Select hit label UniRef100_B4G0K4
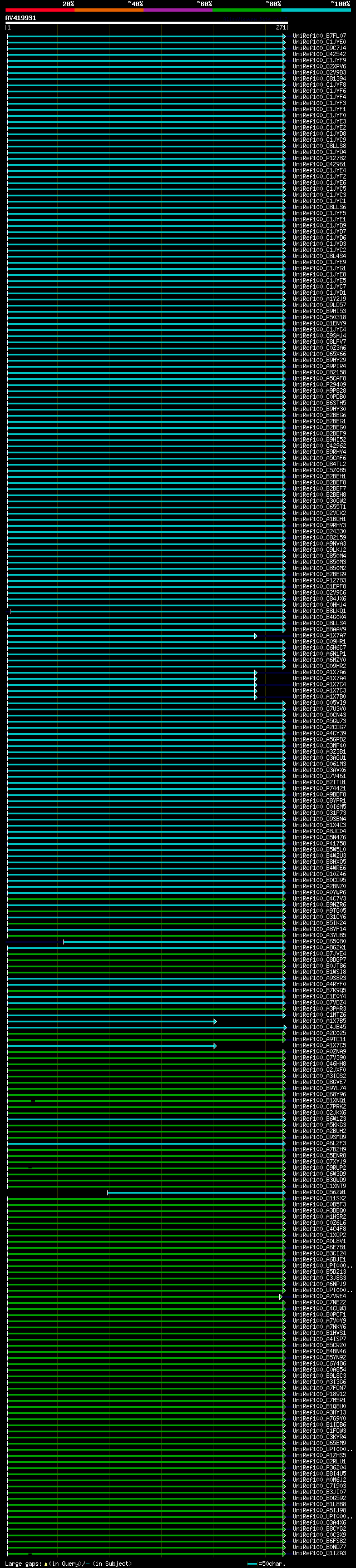The width and height of the screenshot is (356, 1568). (319, 617)
